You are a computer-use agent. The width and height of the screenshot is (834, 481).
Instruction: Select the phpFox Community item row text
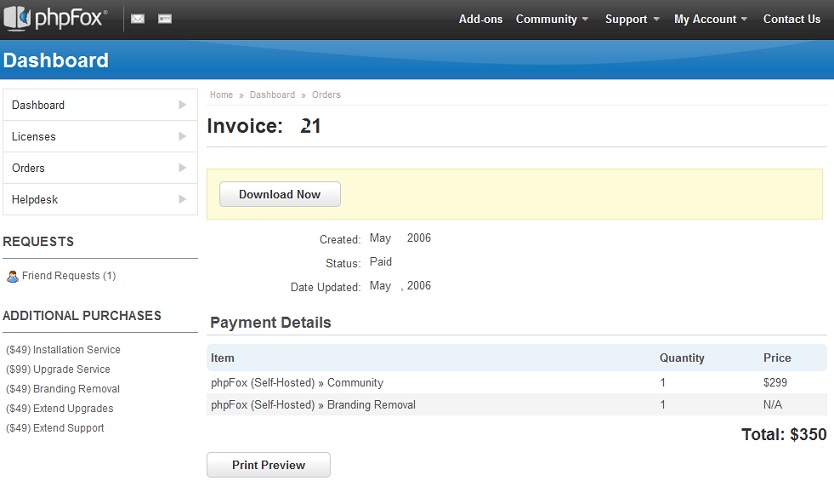[297, 383]
